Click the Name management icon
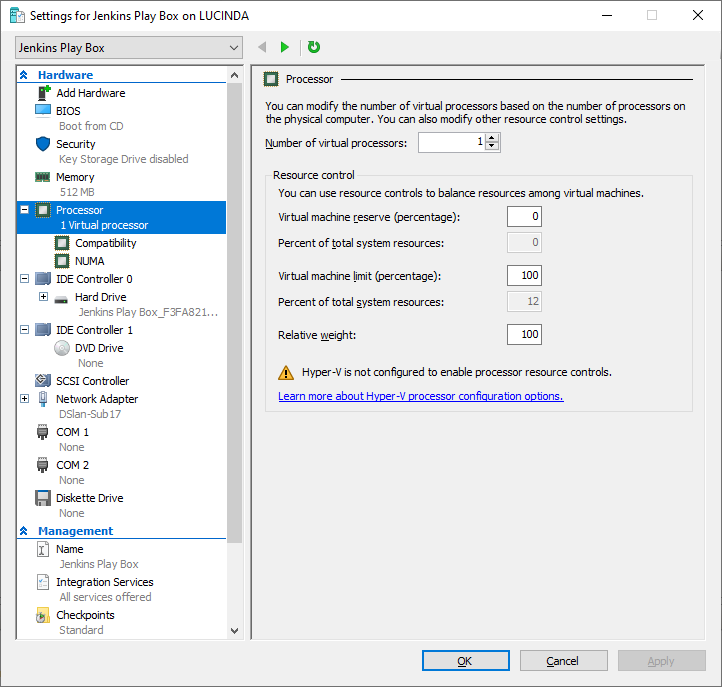This screenshot has height=687, width=722. click(43, 549)
